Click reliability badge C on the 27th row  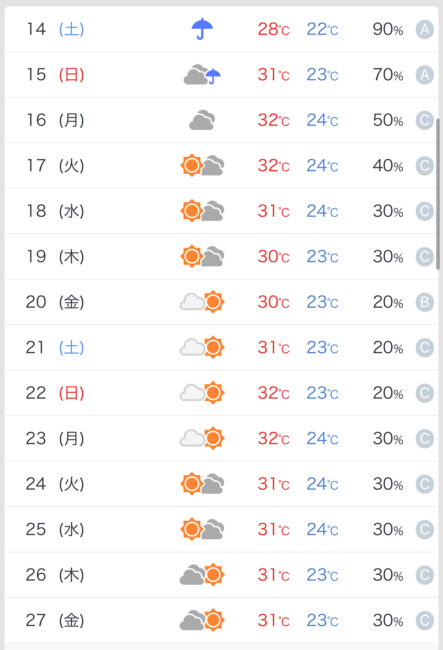tap(425, 621)
